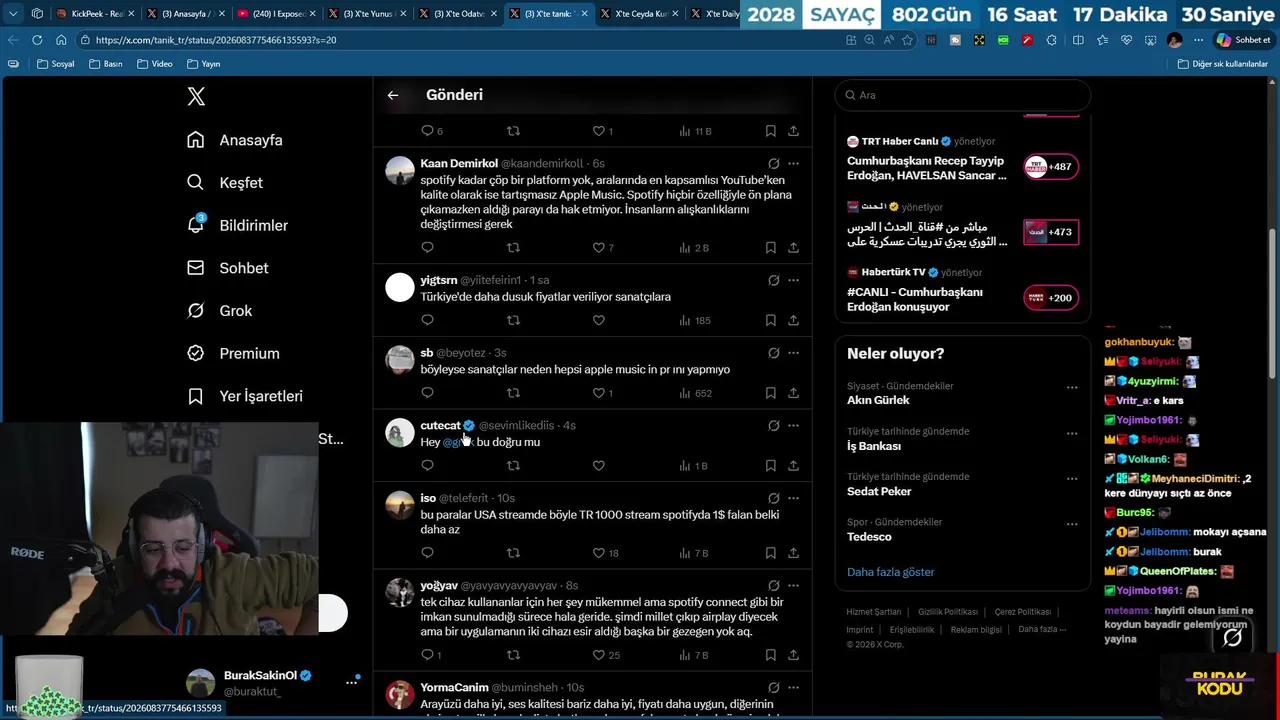Click Daha fazla göster link
1280x720 pixels.
tap(890, 572)
